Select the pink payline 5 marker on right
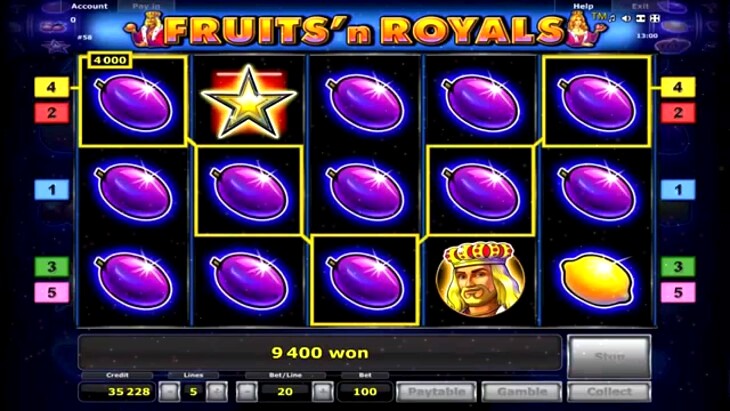The image size is (730, 411). 678,292
